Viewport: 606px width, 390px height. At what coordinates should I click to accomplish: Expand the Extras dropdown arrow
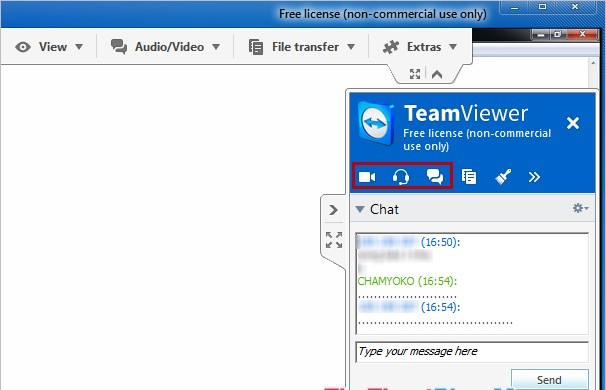[453, 47]
